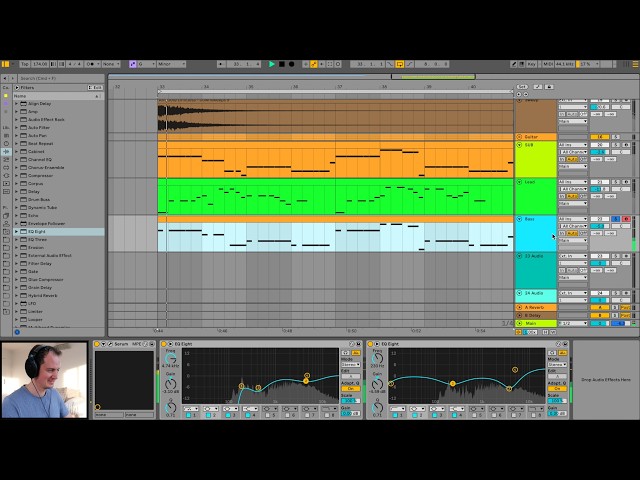
Task: Click the yellow hamburger icon at top right
Action: (635, 64)
